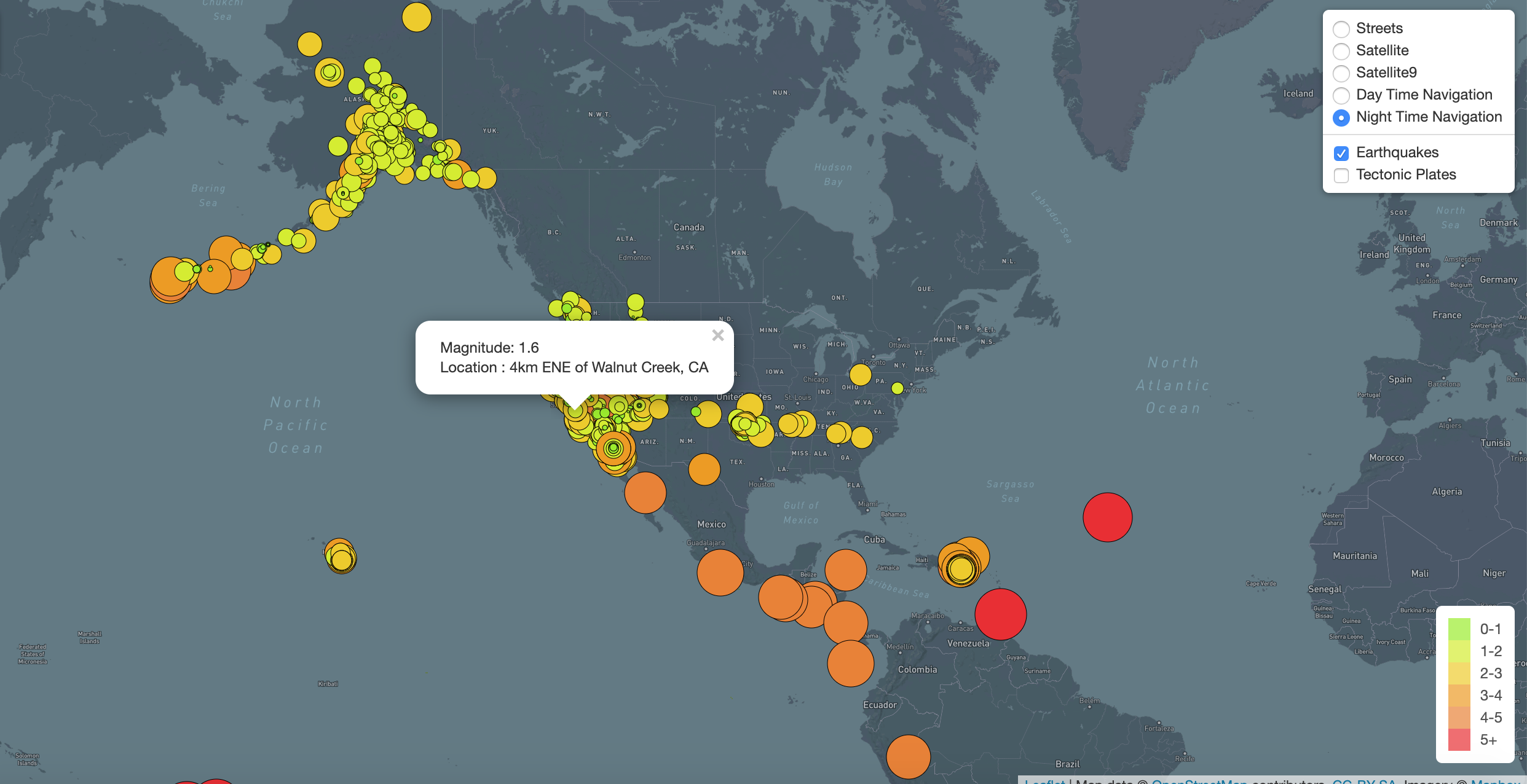1527x784 pixels.
Task: Close the earthquake magnitude popup
Action: click(717, 335)
